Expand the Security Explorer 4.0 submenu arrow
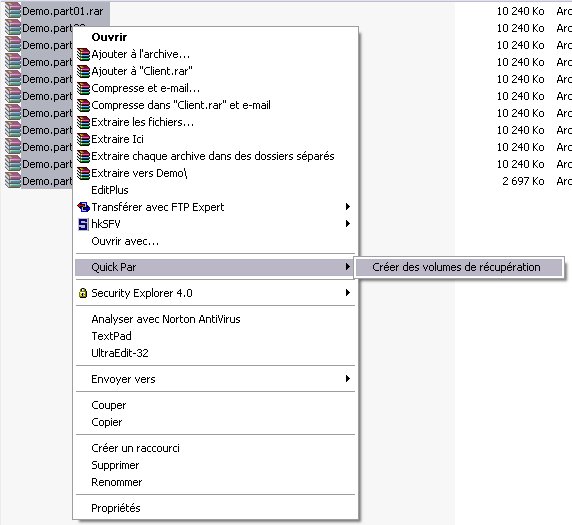This screenshot has width=572, height=525. tap(348, 293)
